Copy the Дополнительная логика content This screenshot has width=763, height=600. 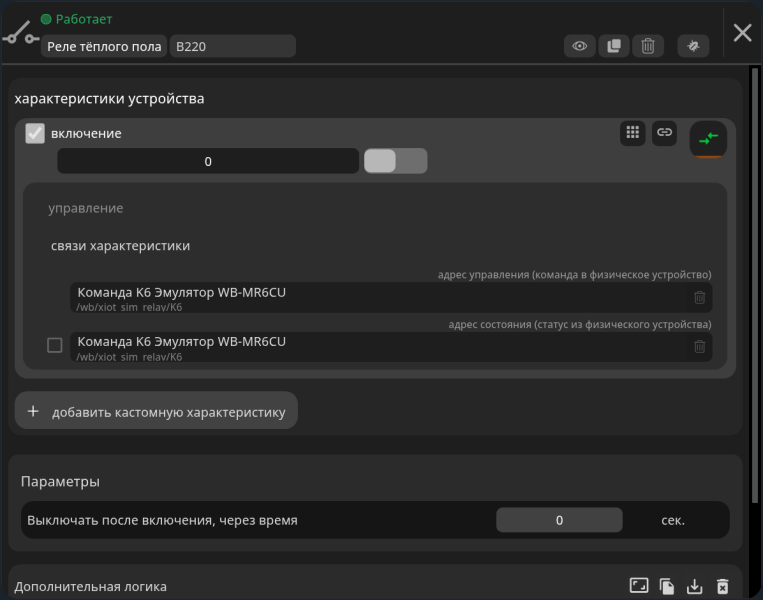[x=667, y=586]
